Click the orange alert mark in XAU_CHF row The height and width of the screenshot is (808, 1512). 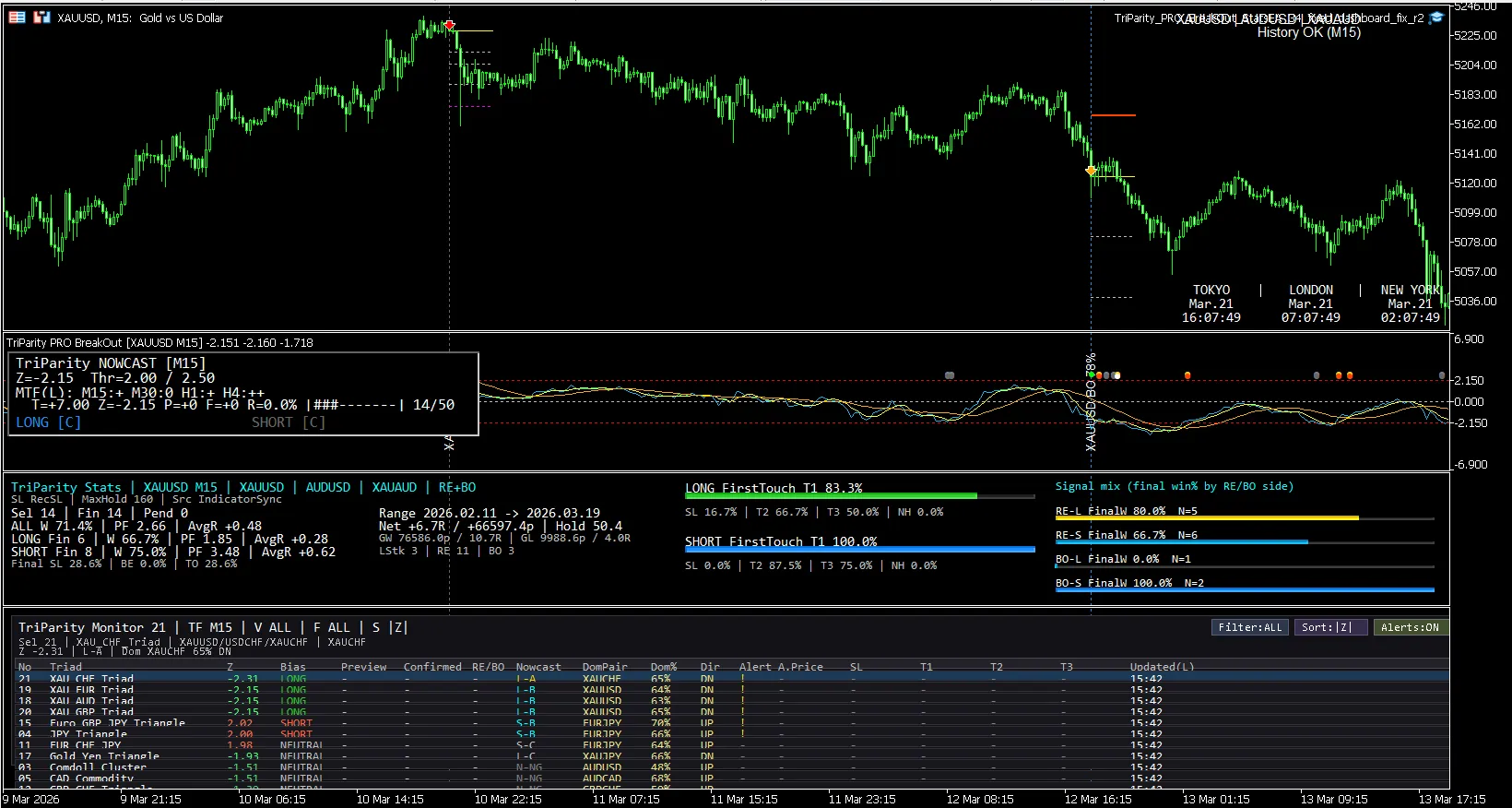coord(742,679)
